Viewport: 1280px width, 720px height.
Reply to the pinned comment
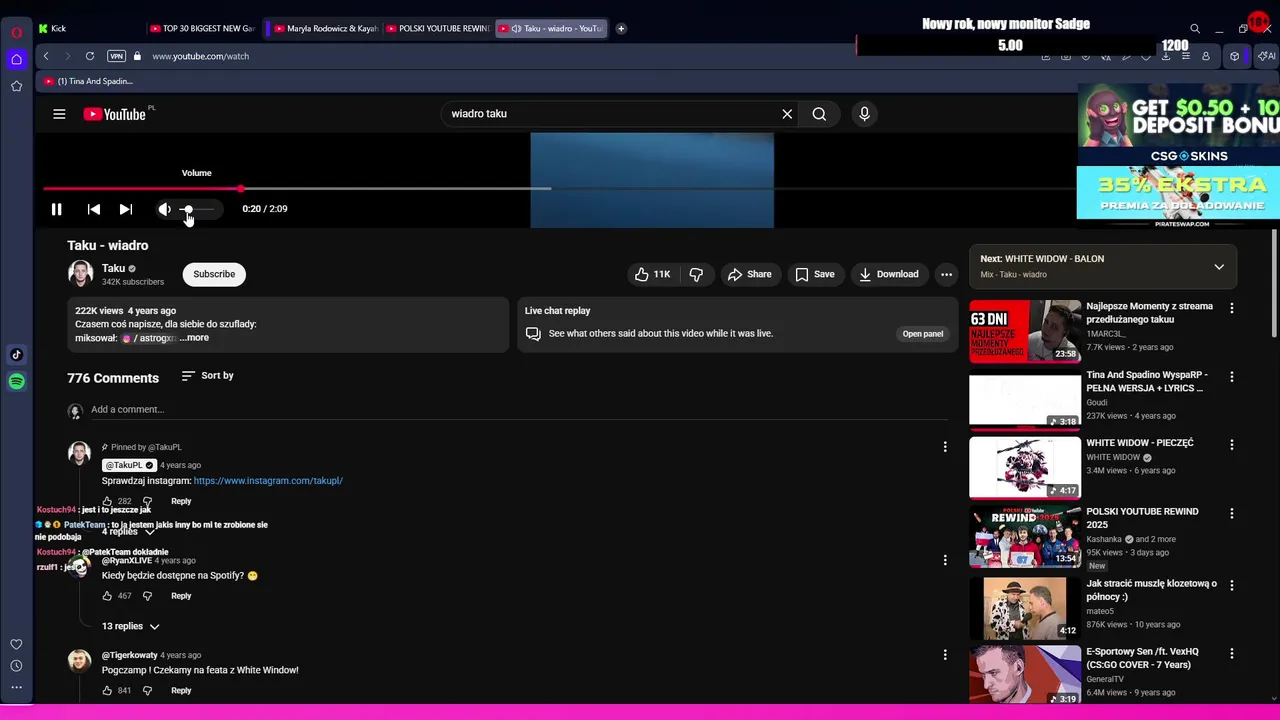click(x=181, y=501)
